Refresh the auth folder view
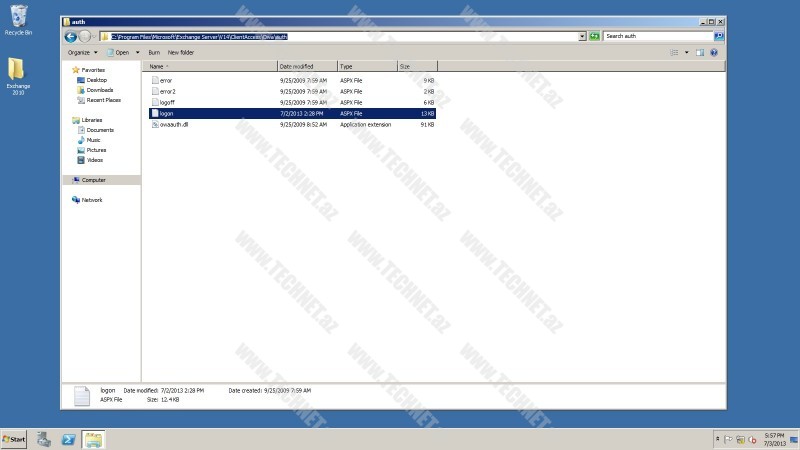The height and width of the screenshot is (450, 800). (x=594, y=36)
